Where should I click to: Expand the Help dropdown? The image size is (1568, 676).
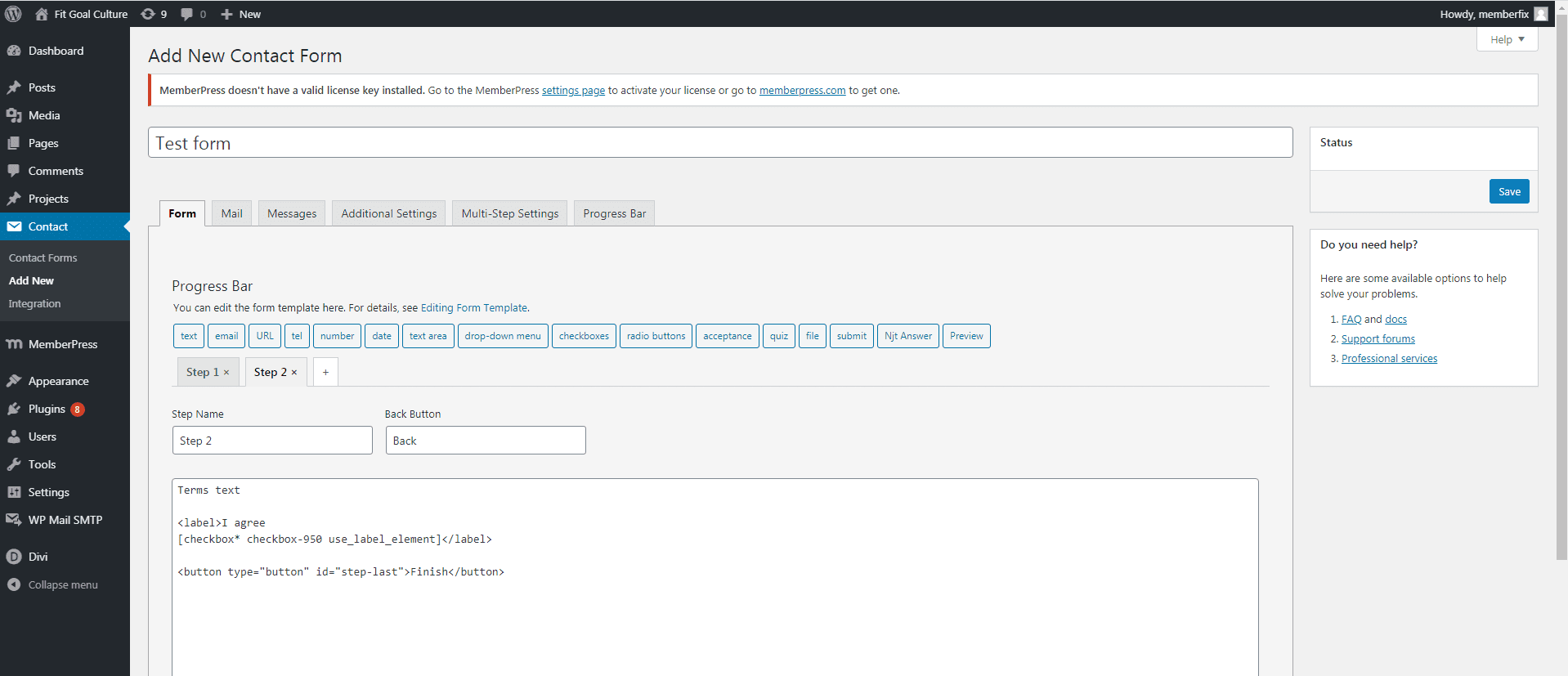click(x=1507, y=39)
